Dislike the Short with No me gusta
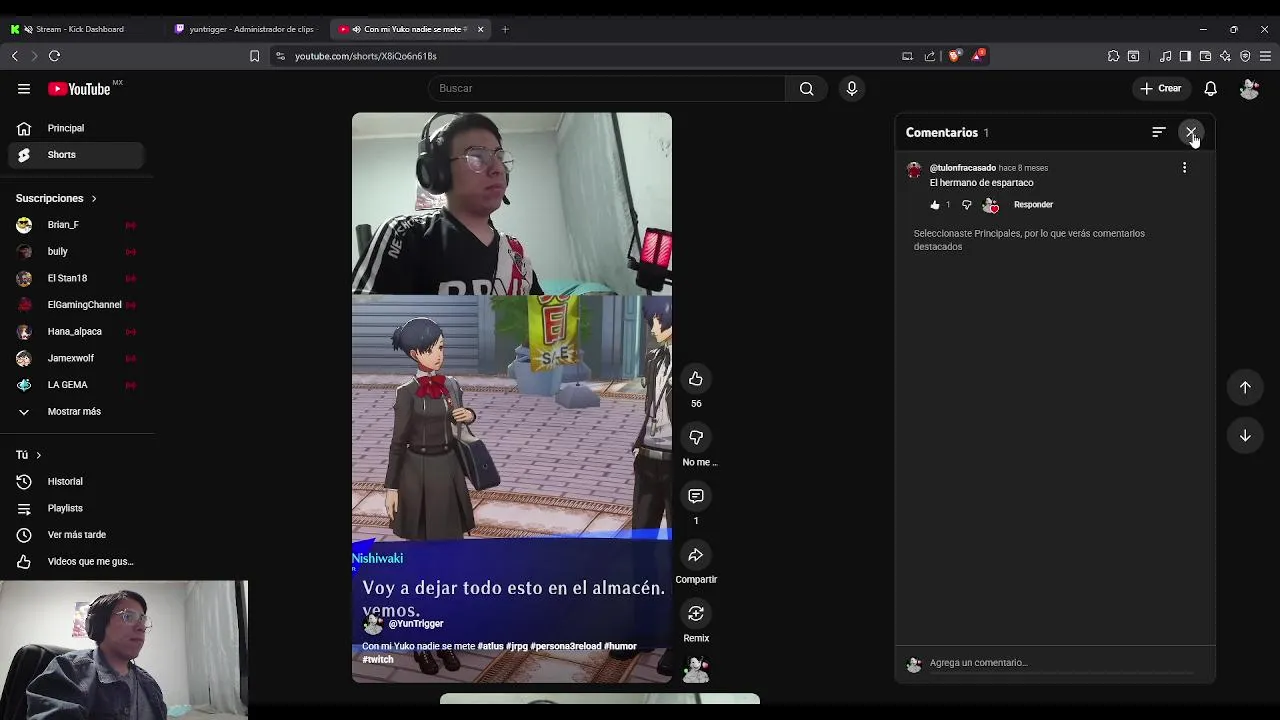 tap(696, 437)
